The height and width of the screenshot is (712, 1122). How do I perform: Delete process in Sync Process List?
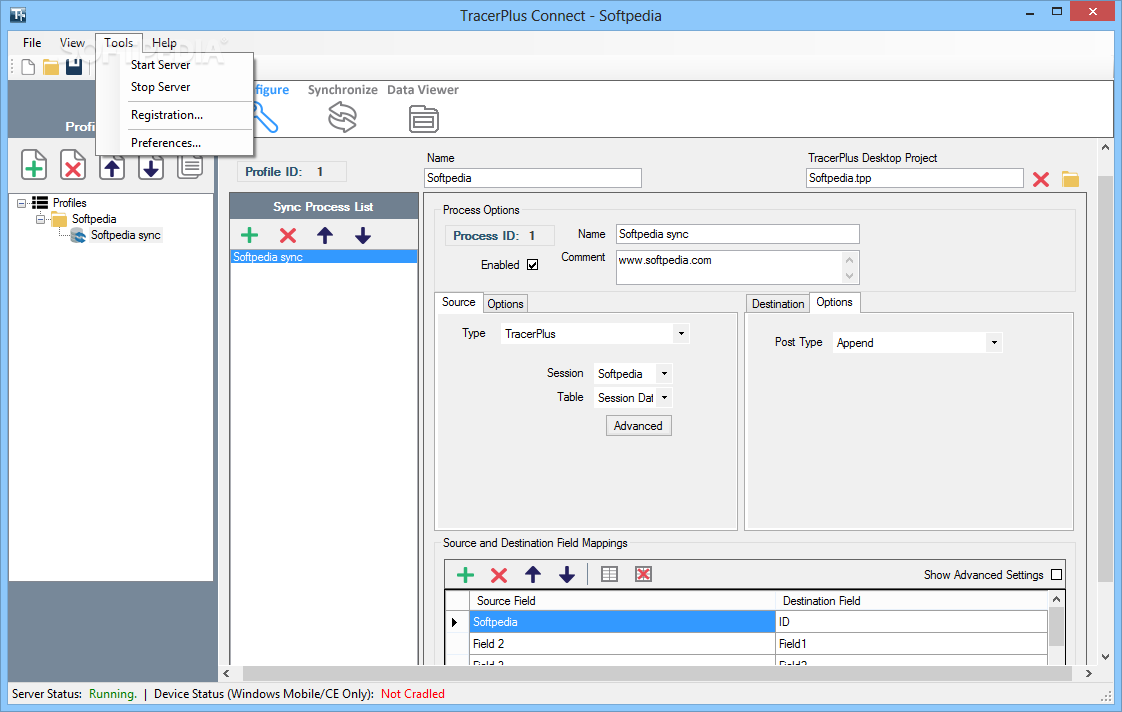pos(288,235)
